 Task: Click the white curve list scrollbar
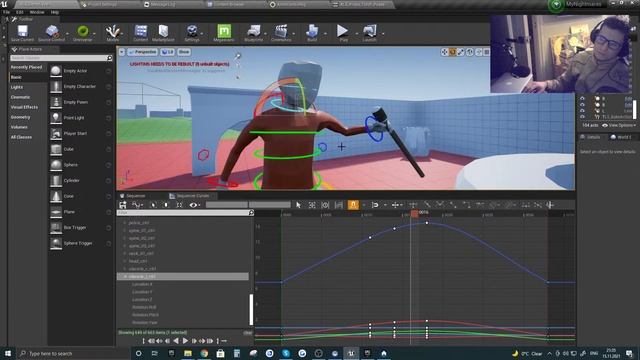click(x=251, y=309)
